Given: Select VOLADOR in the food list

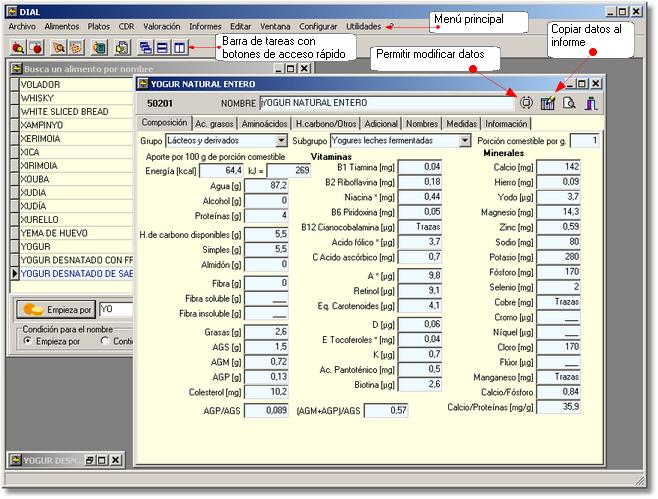Looking at the screenshot, I should click(x=76, y=85).
